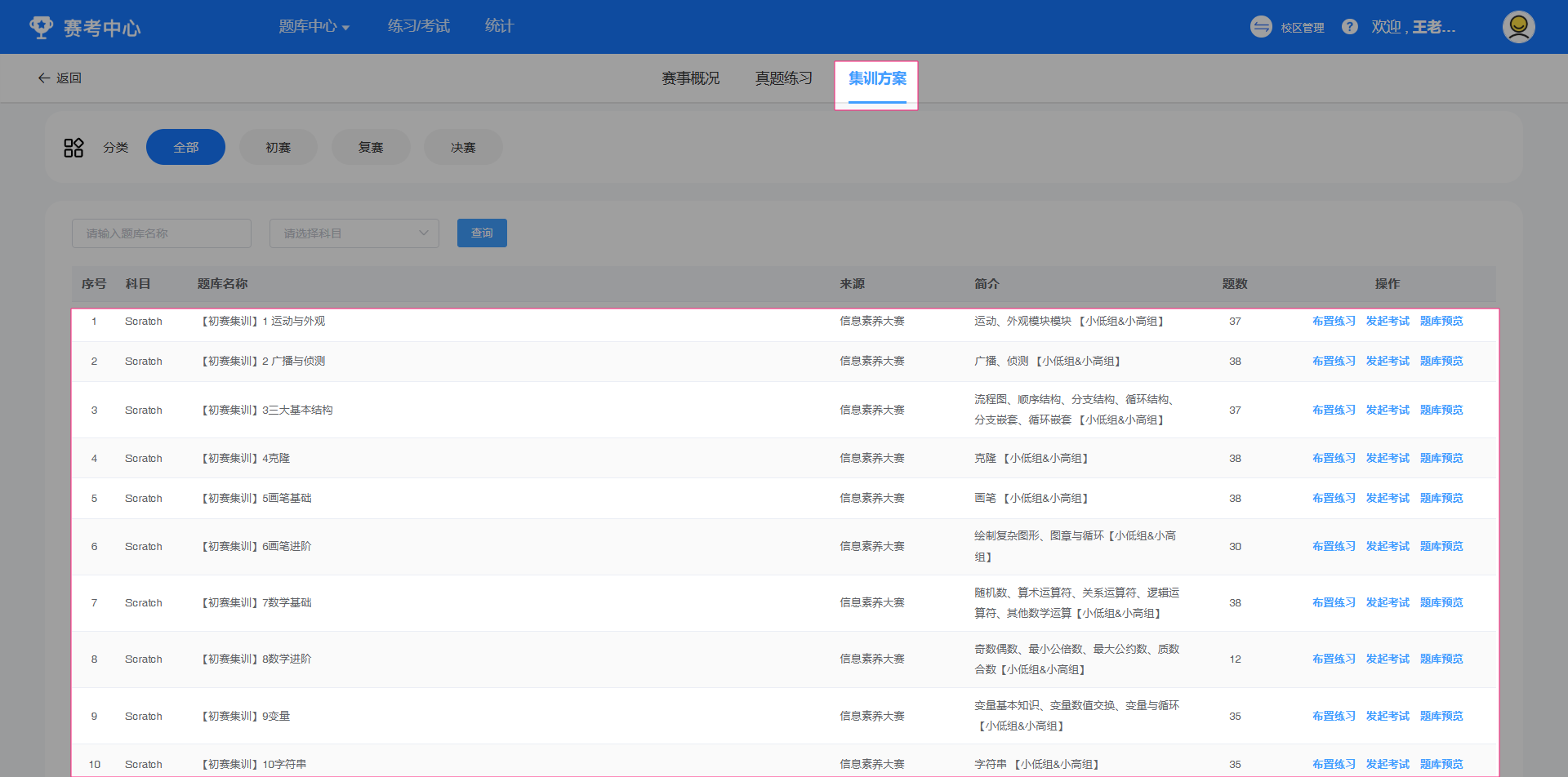This screenshot has height=777, width=1568.
Task: Click the campus management switch icon
Action: tap(1261, 27)
